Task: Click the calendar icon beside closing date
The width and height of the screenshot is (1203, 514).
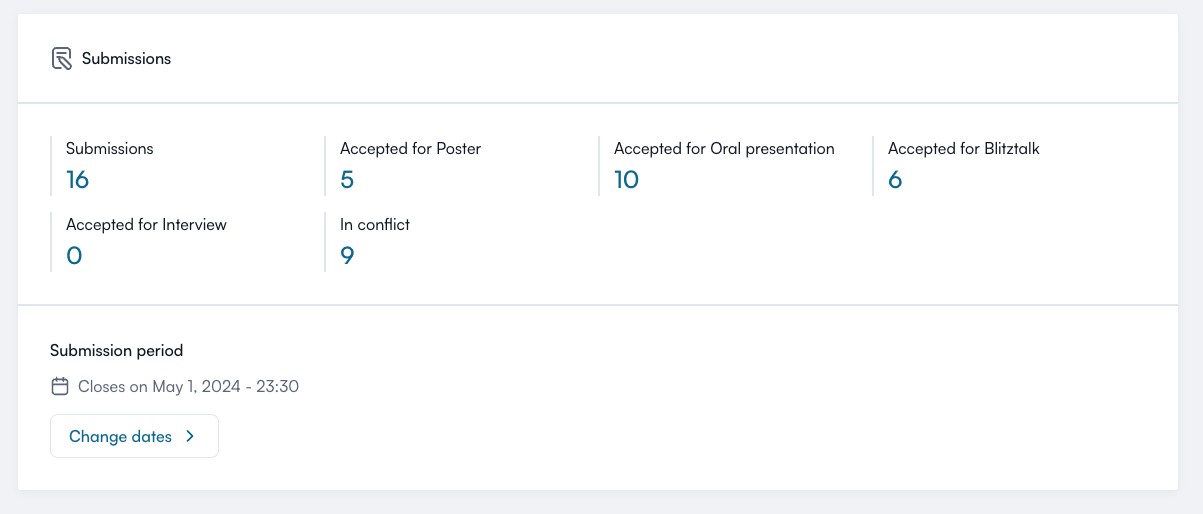Action: tap(60, 386)
